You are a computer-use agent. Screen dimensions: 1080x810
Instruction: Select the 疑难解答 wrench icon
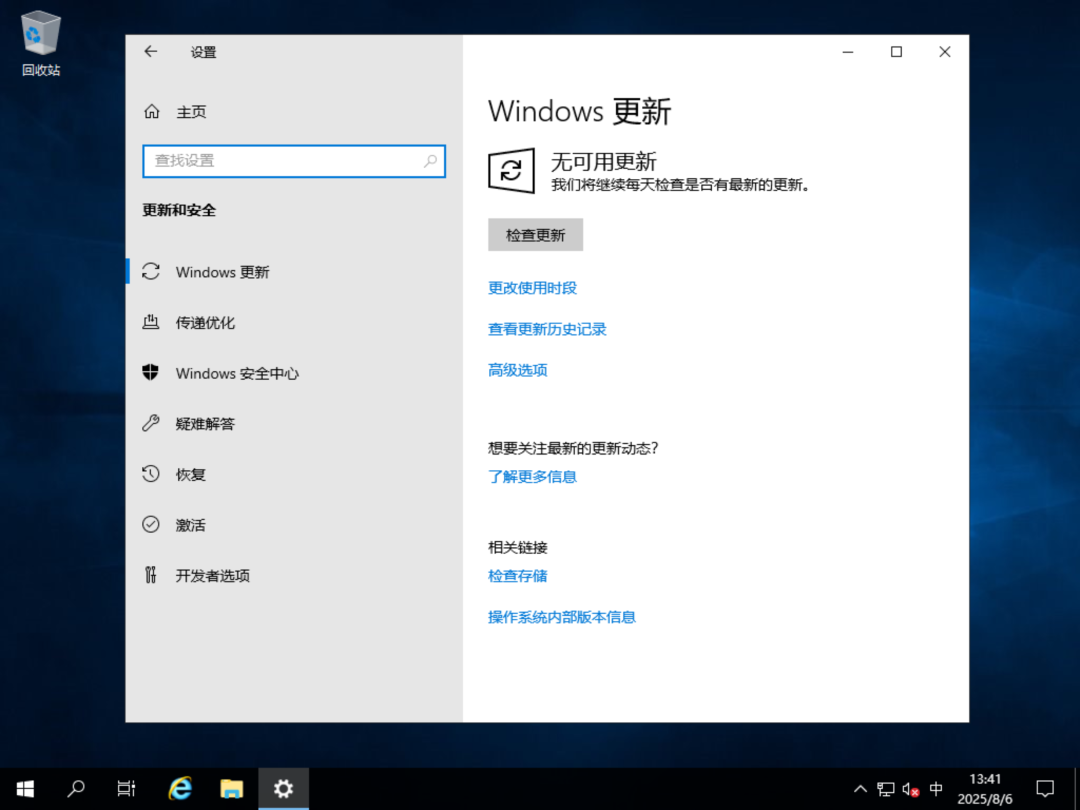151,423
